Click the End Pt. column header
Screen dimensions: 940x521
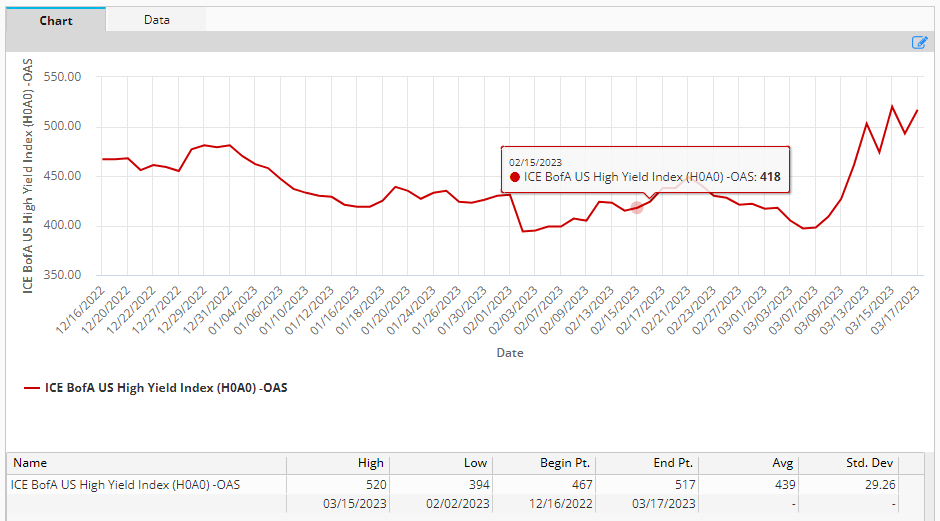(x=647, y=463)
